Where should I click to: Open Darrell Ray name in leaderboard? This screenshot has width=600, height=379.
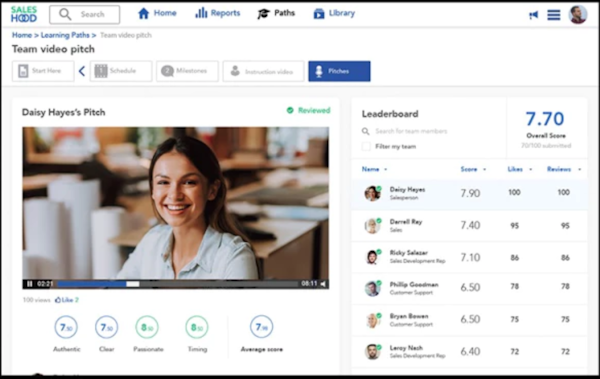[x=406, y=222]
